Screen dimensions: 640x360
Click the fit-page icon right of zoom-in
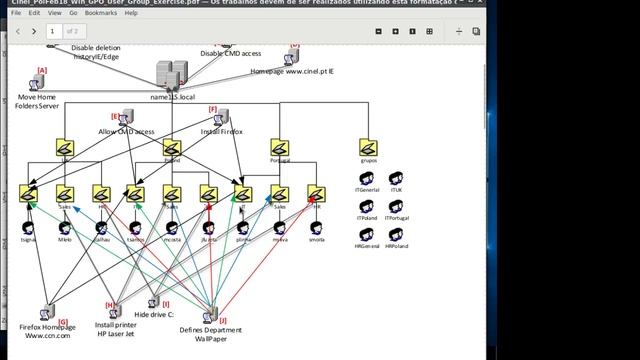pos(413,31)
